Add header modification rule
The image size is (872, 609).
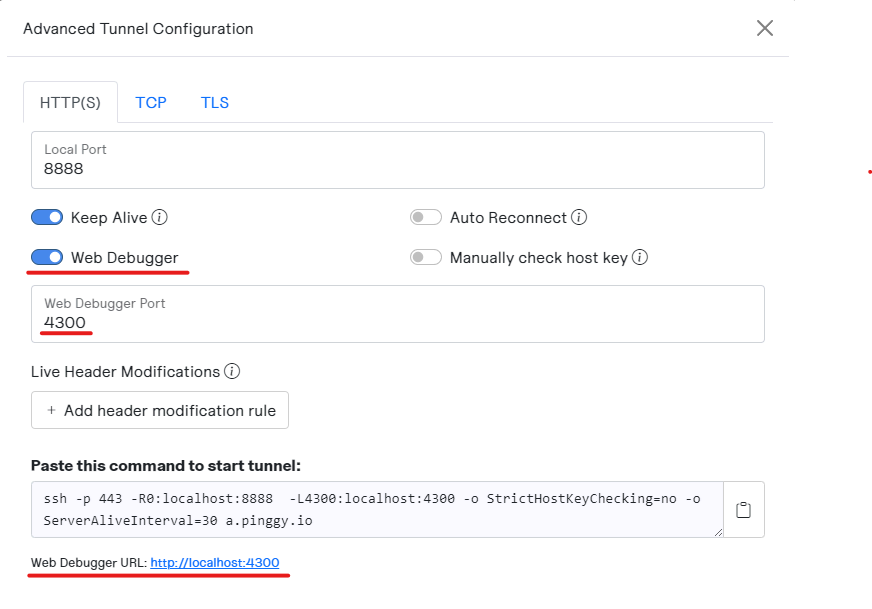point(160,410)
